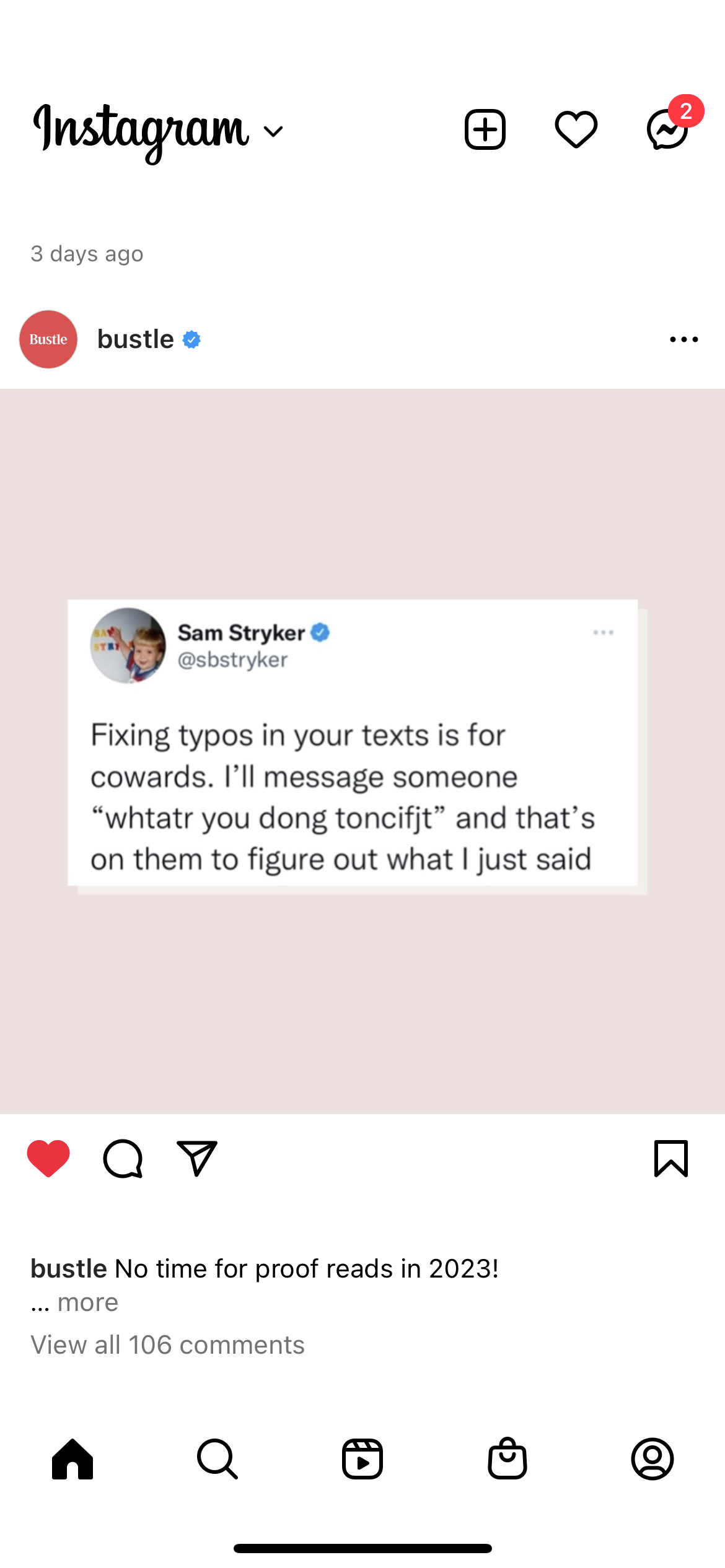Unlike the post with red heart

pyautogui.click(x=48, y=1157)
